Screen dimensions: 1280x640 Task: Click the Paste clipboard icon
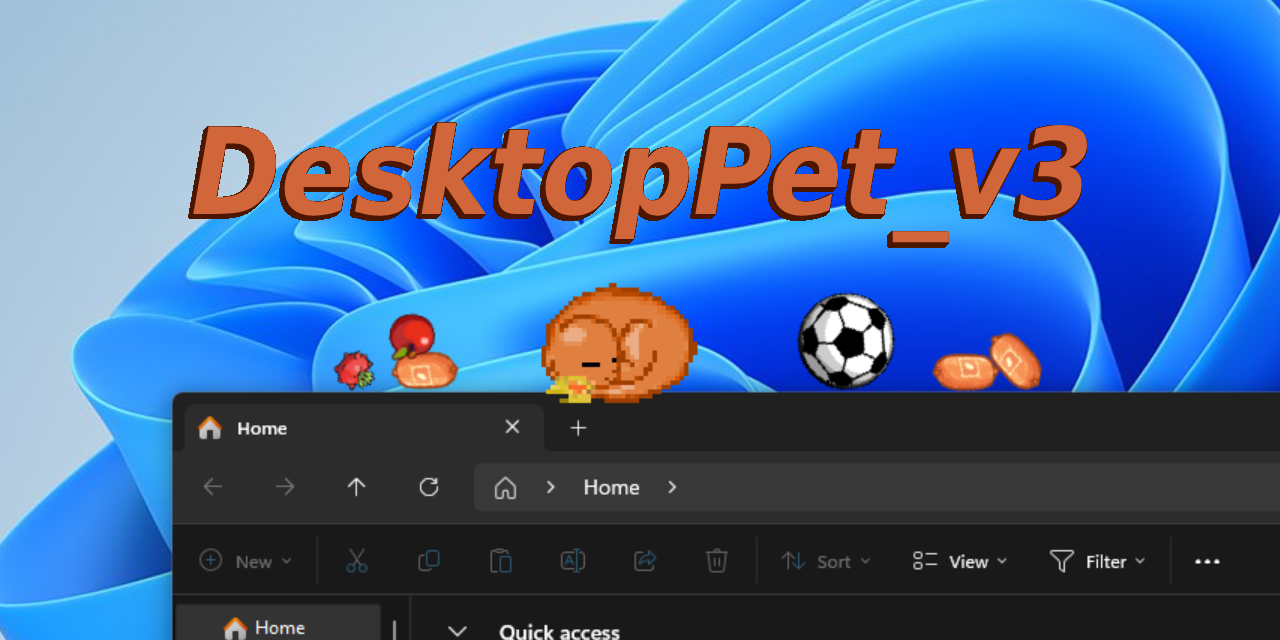pos(501,561)
